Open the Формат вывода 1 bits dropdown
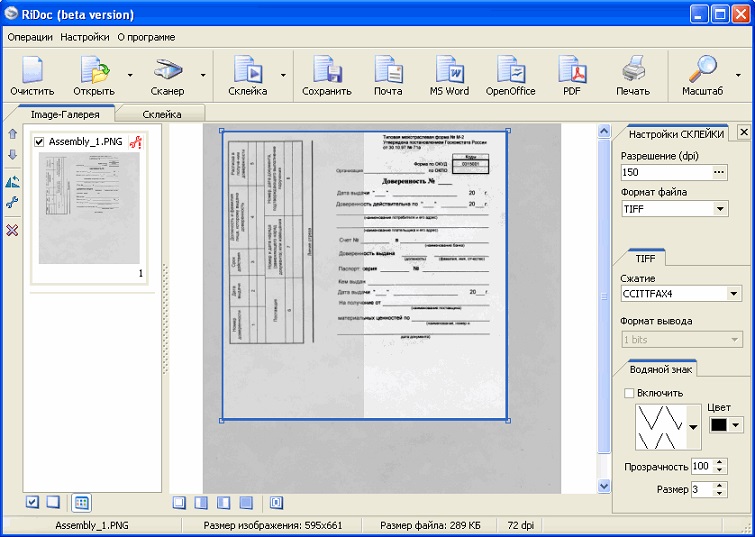The height and width of the screenshot is (537, 755). tap(734, 340)
